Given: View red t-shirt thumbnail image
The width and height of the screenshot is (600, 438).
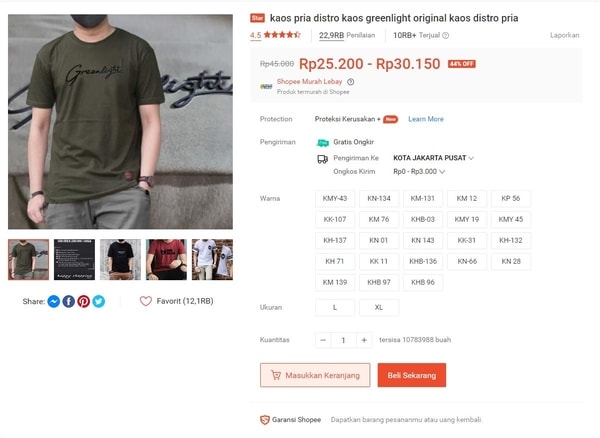Looking at the screenshot, I should 166,260.
